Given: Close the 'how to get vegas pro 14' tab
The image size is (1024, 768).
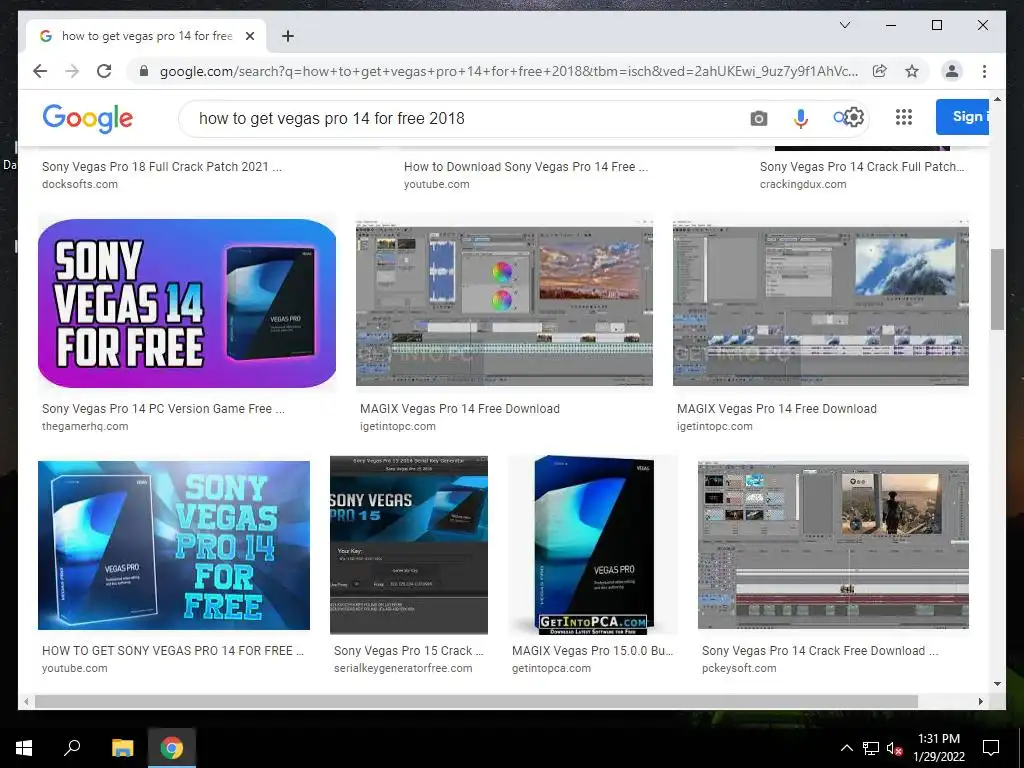Looking at the screenshot, I should (249, 36).
